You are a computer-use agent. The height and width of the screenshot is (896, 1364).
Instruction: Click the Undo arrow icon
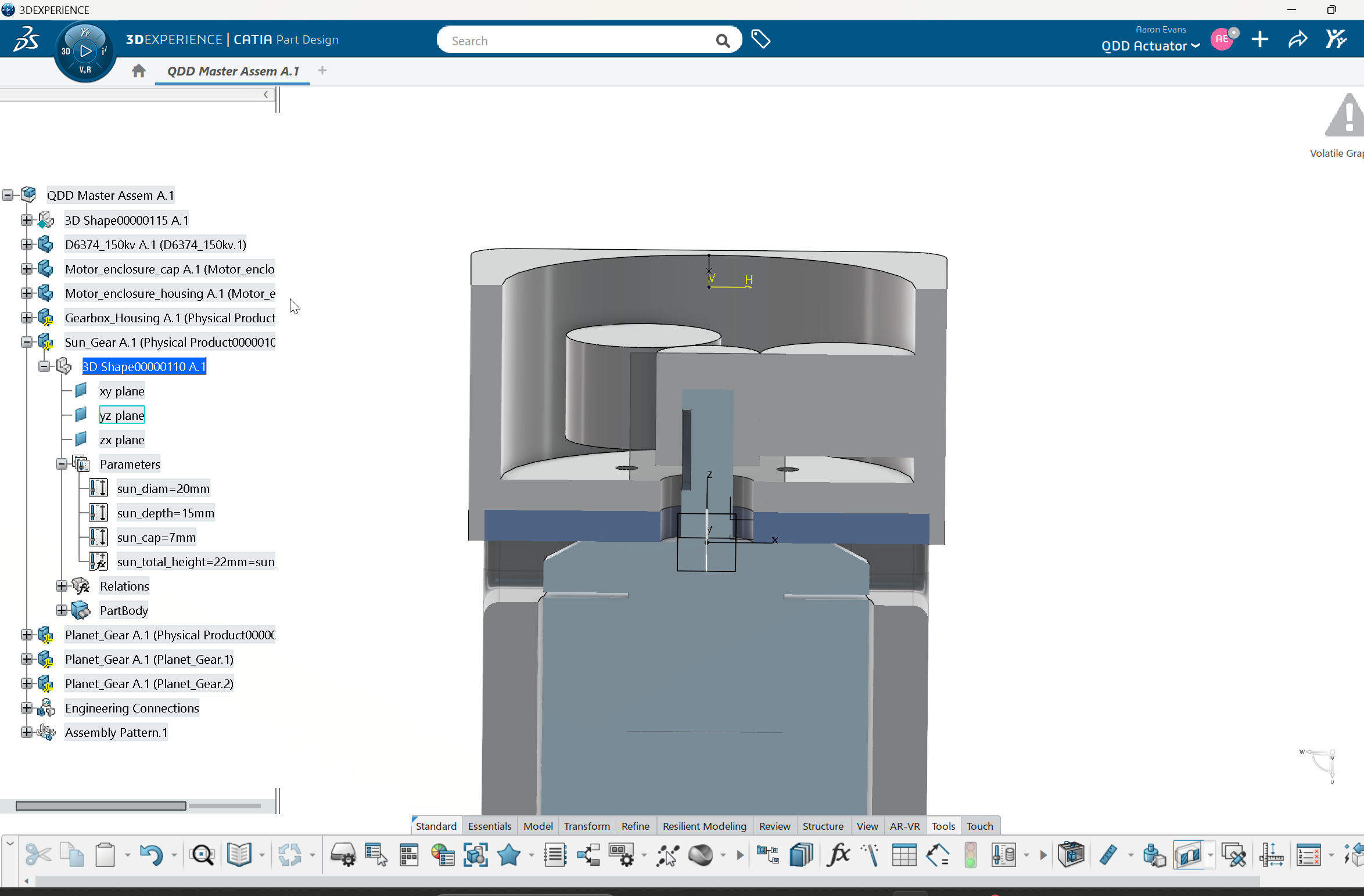(152, 855)
